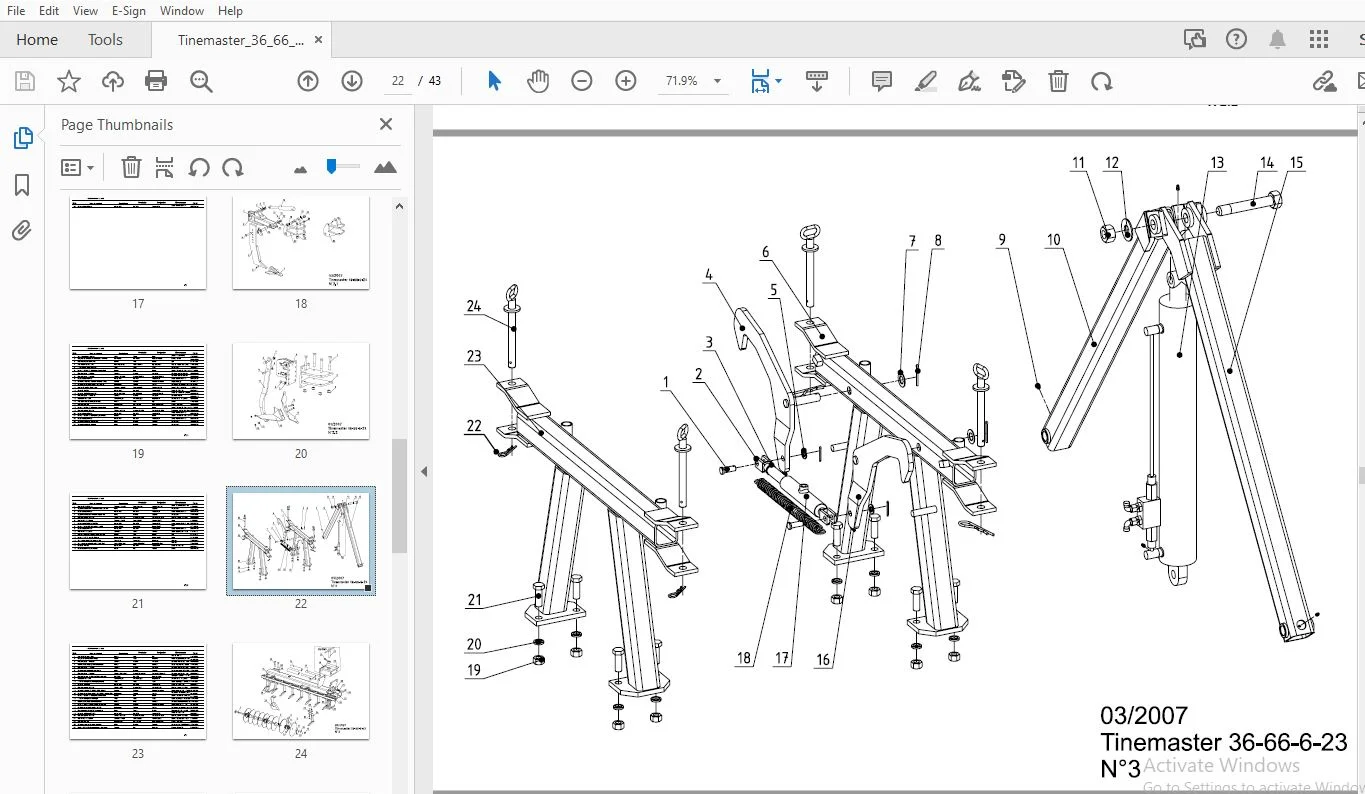This screenshot has height=794, width=1365.
Task: Open the notifications bell
Action: 1277,40
